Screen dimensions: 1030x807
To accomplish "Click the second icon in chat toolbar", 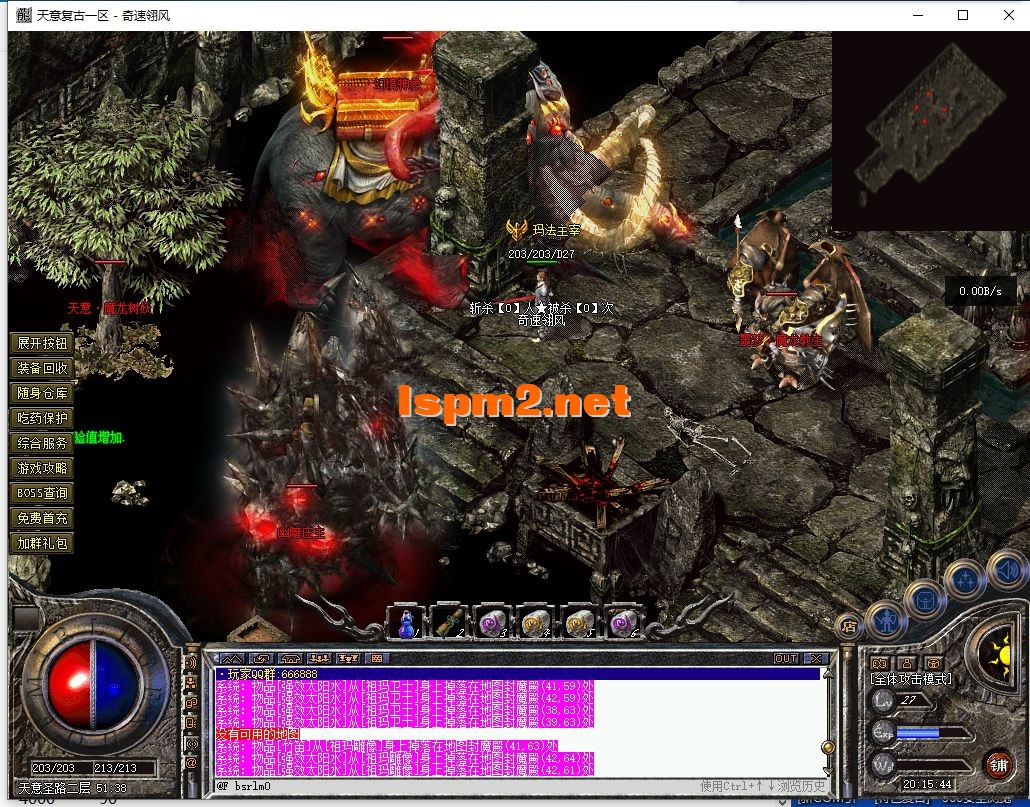I will (260, 659).
